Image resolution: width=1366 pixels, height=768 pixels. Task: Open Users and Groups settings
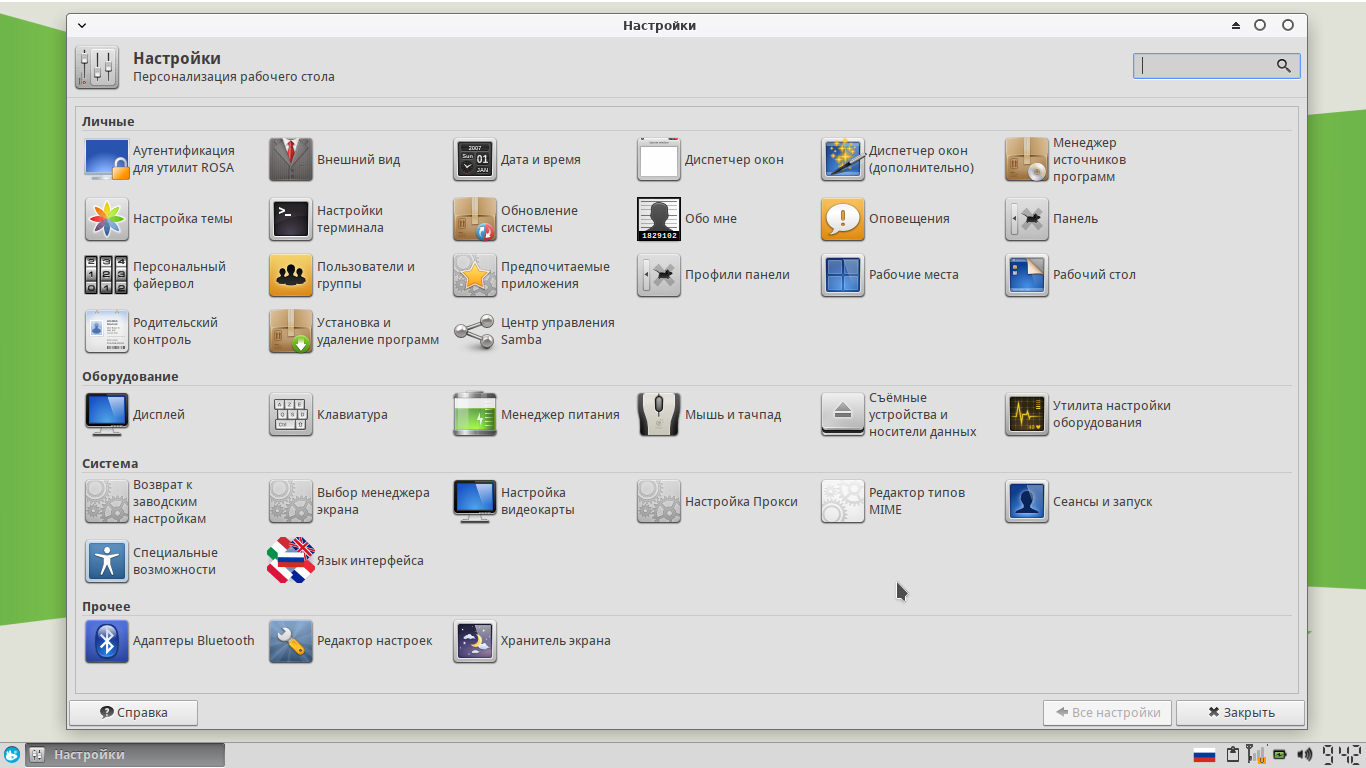coord(291,275)
